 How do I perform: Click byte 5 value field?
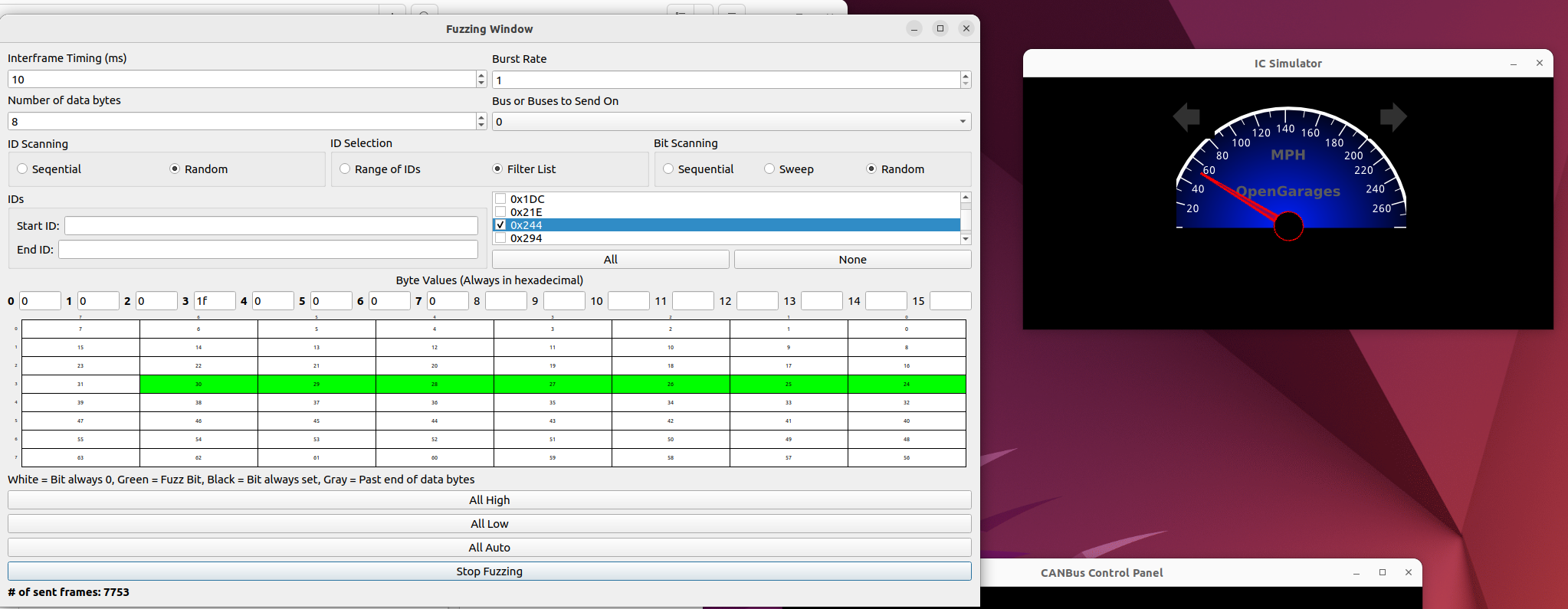click(x=331, y=300)
